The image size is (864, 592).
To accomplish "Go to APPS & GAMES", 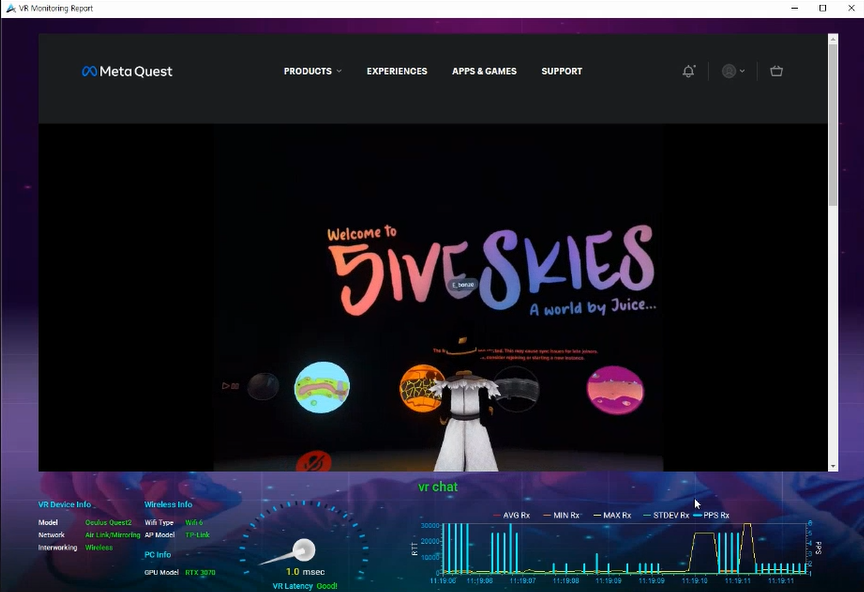I will 484,71.
